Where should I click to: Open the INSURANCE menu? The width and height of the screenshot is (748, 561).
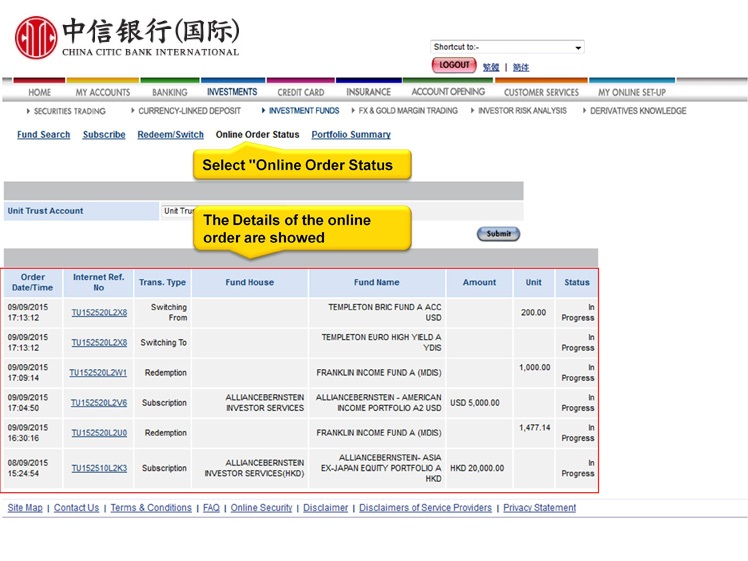pyautogui.click(x=368, y=92)
